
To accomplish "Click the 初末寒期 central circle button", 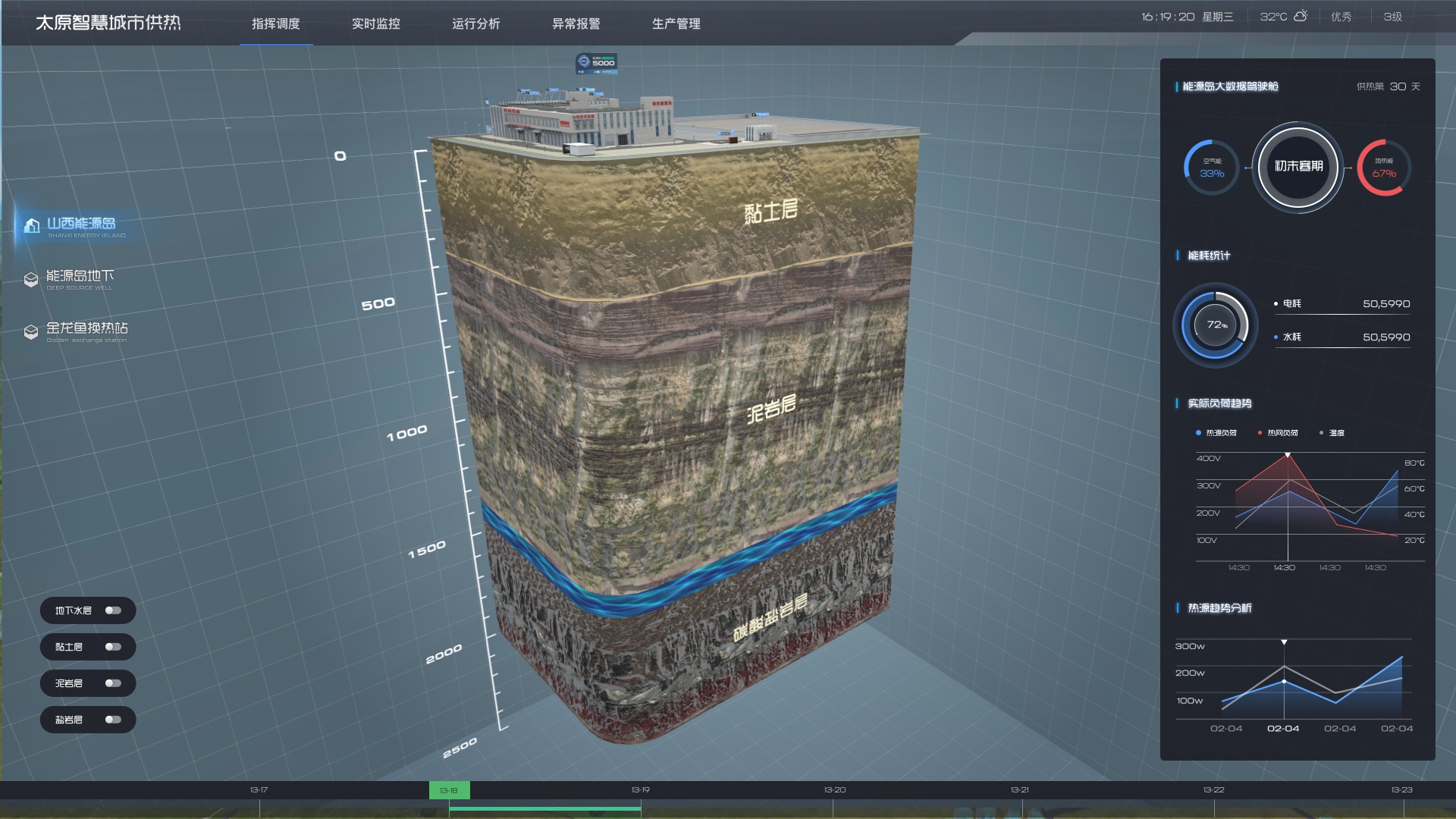I will (1298, 167).
